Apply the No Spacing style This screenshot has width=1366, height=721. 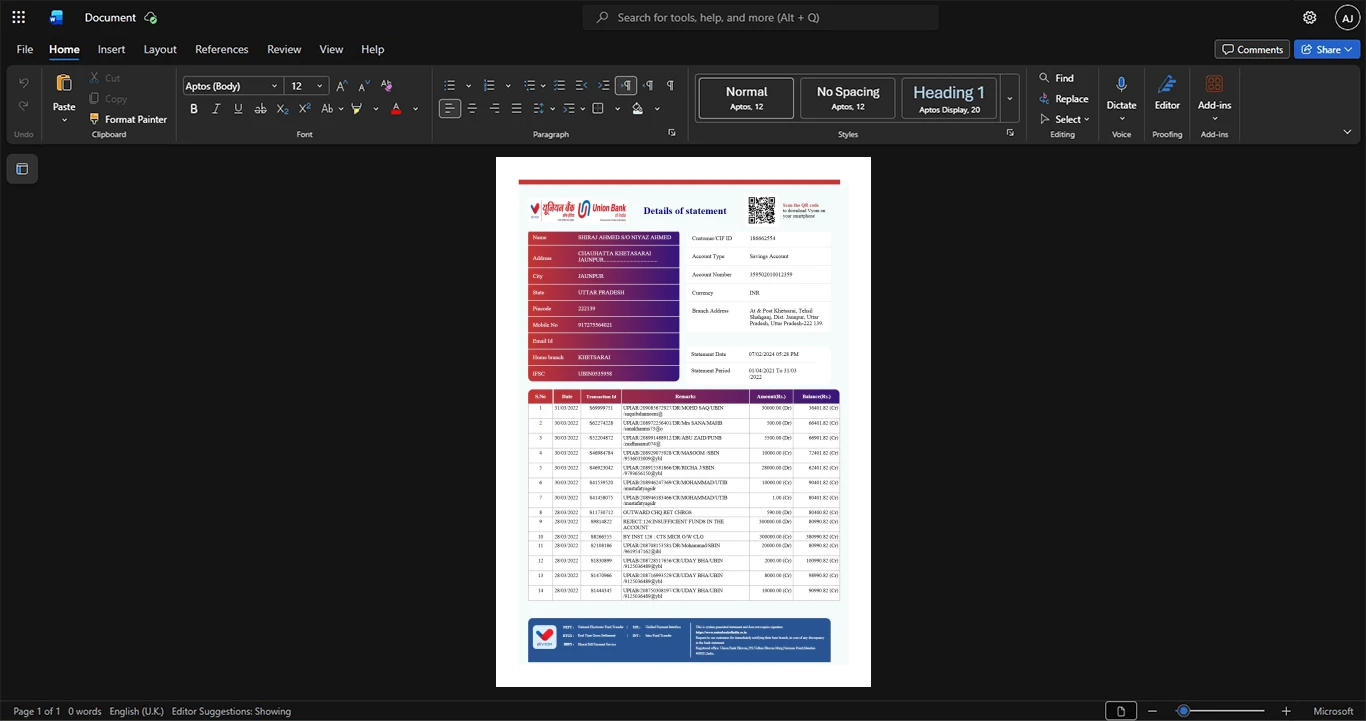coord(848,98)
